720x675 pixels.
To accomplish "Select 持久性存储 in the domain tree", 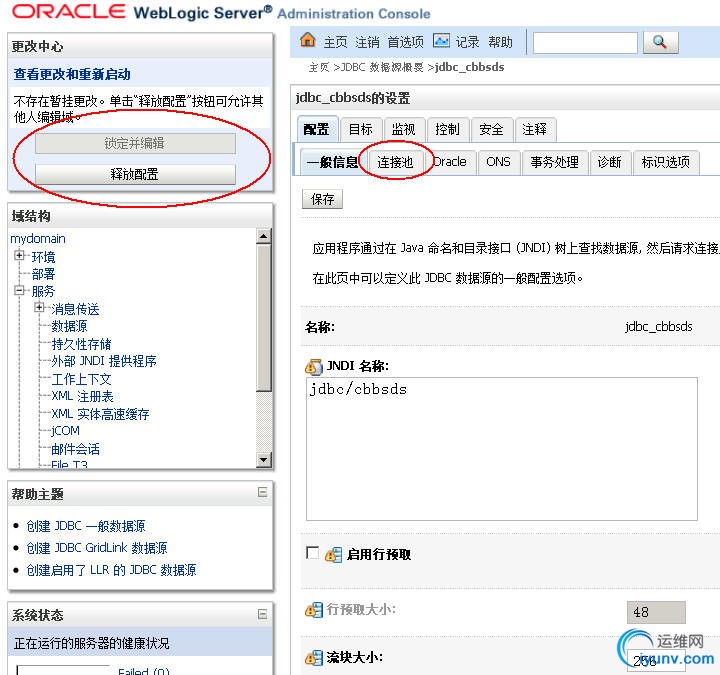I will tap(81, 344).
